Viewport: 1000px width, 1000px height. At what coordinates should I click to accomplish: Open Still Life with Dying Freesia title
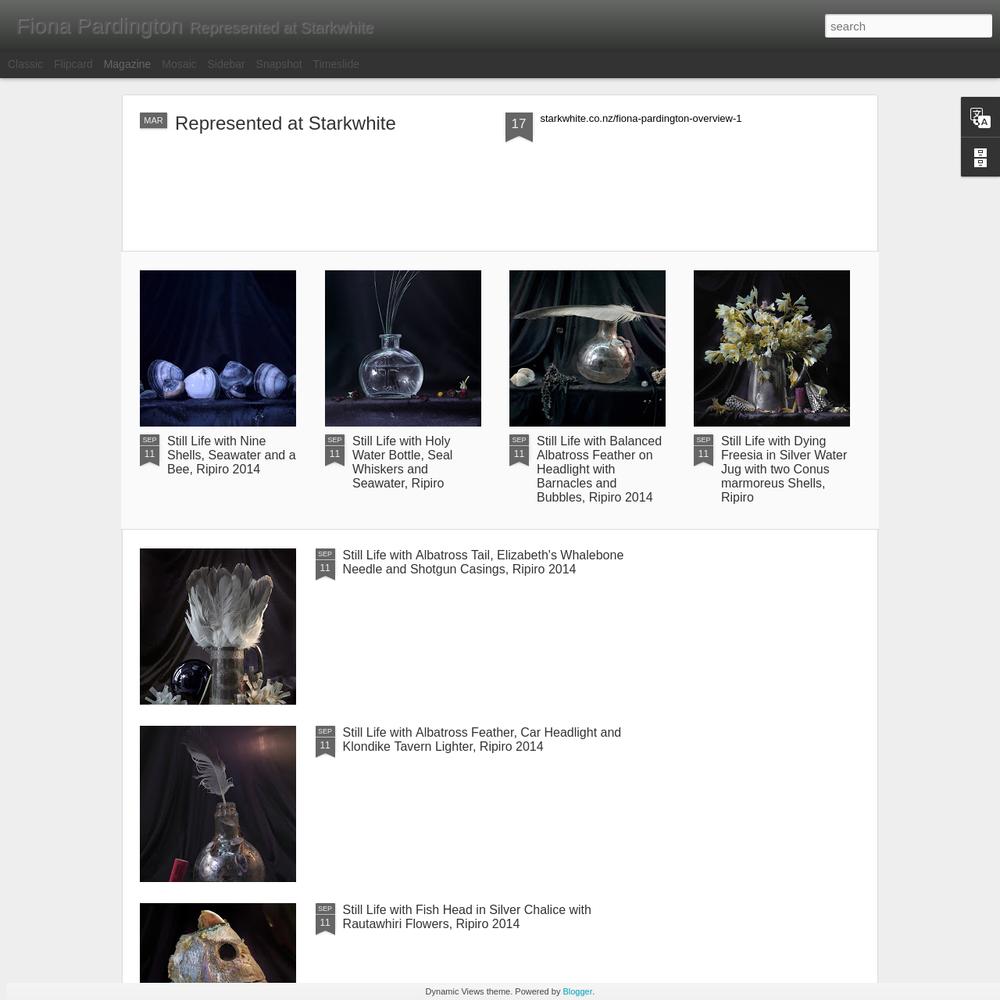[784, 469]
